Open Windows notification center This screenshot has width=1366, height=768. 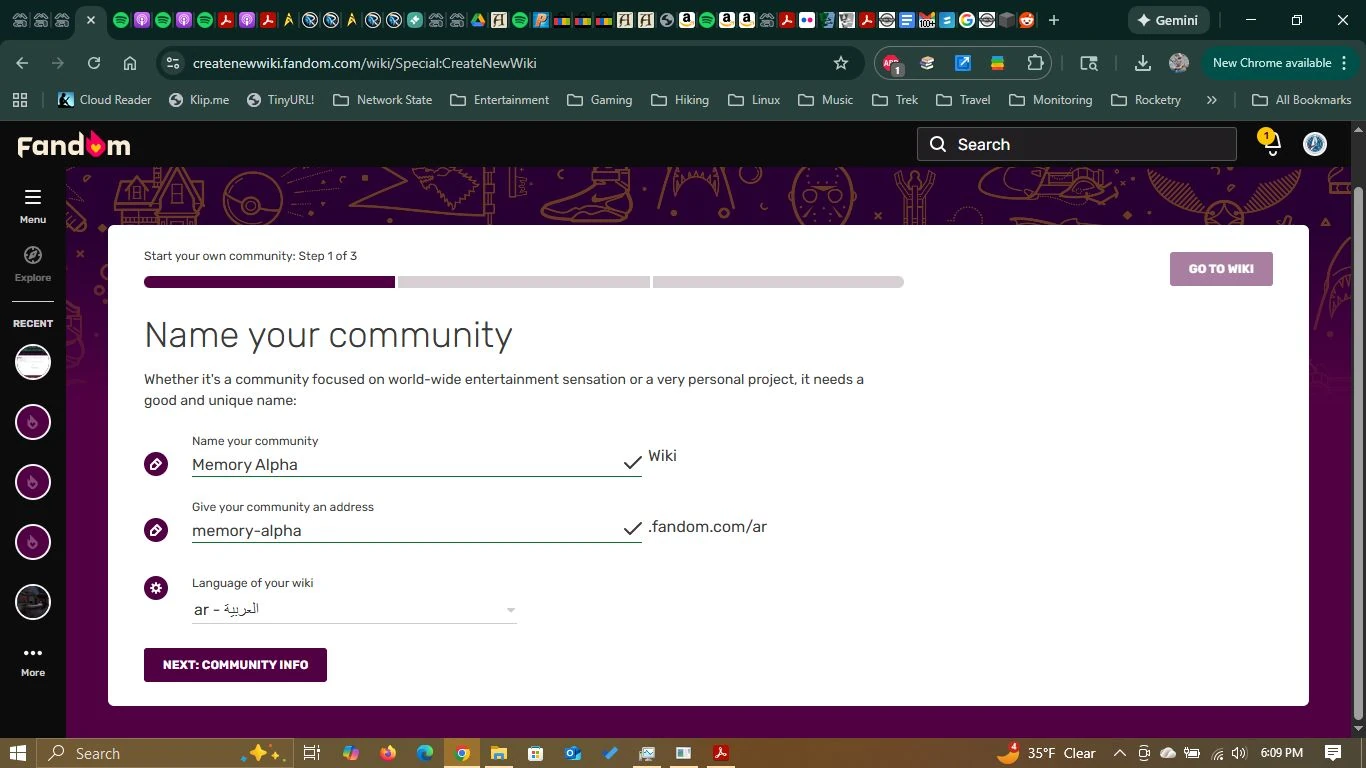tap(1333, 753)
